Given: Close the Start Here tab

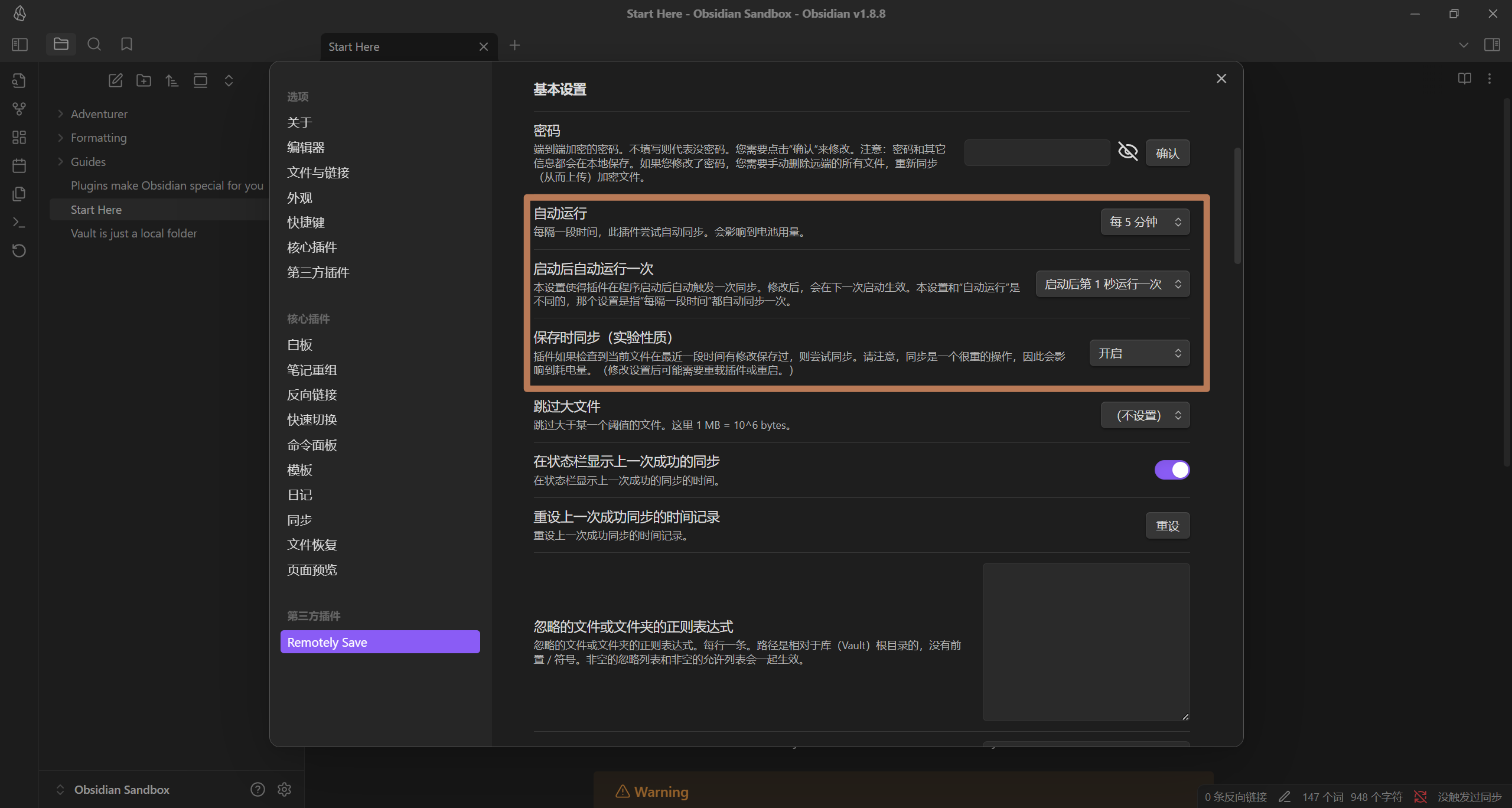Looking at the screenshot, I should tap(483, 47).
